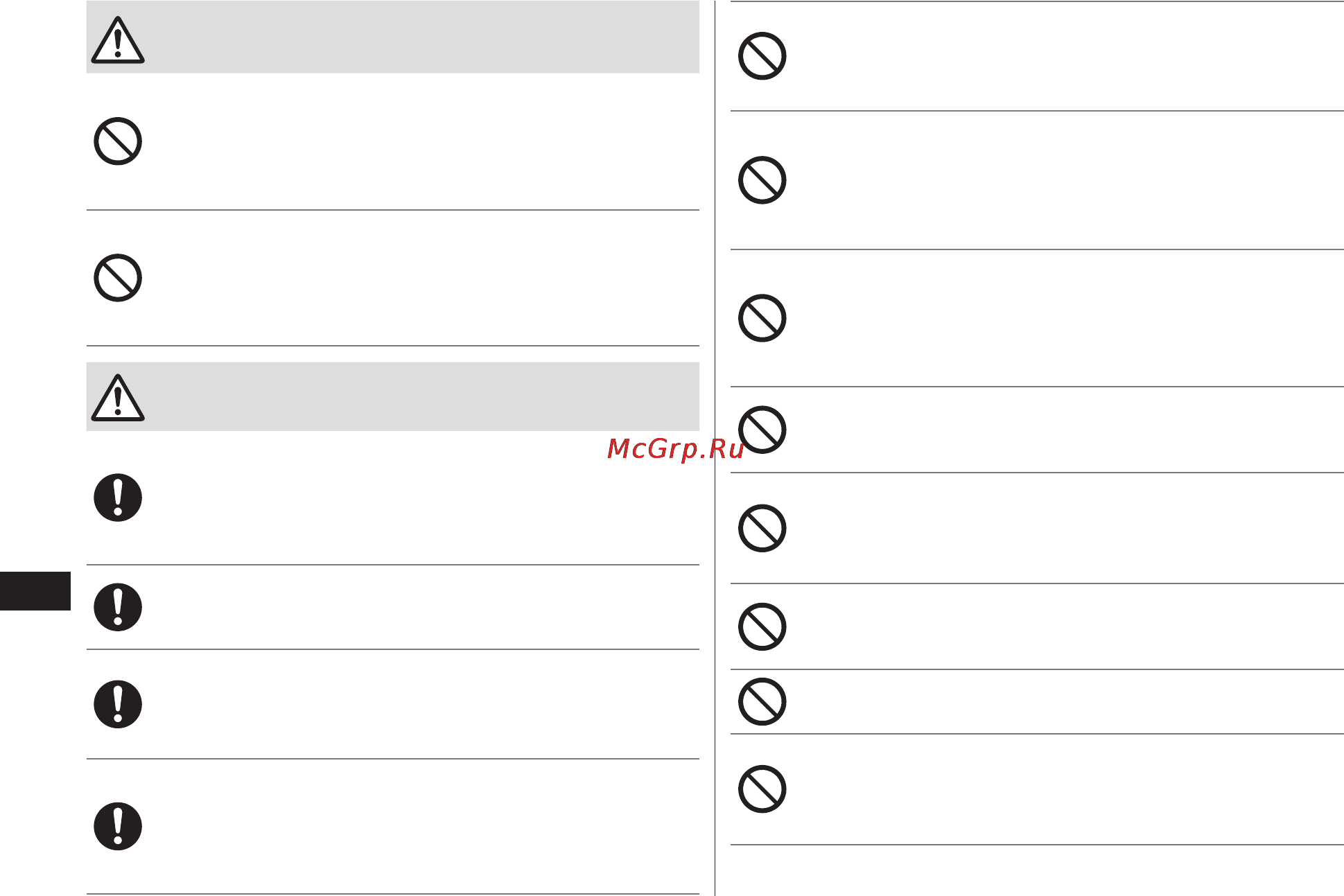Select second prohibition icon in right column
Image resolution: width=1344 pixels, height=896 pixels.
pyautogui.click(x=762, y=180)
